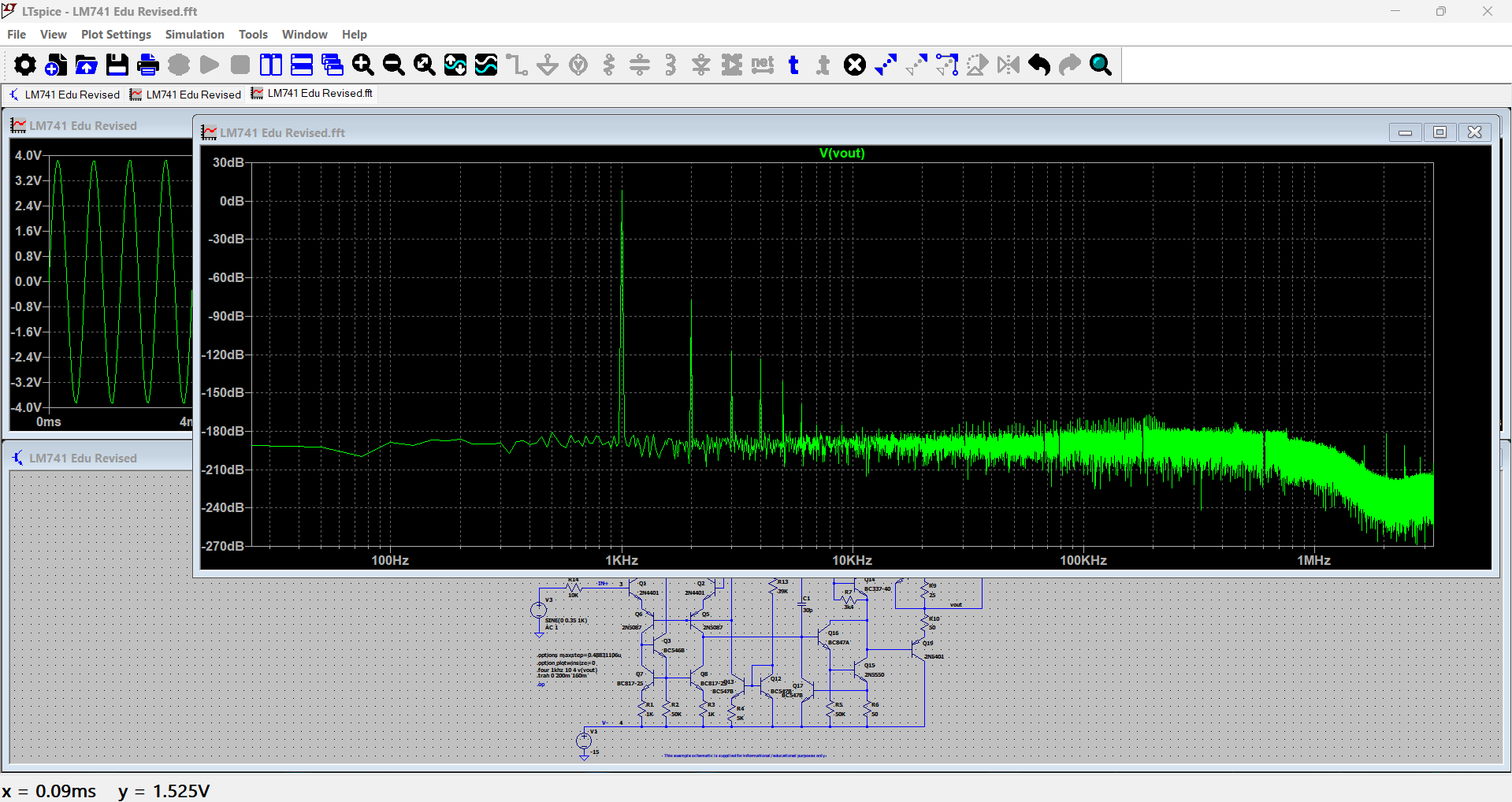
Task: Select the Draw Wire tool icon
Action: pos(517,65)
